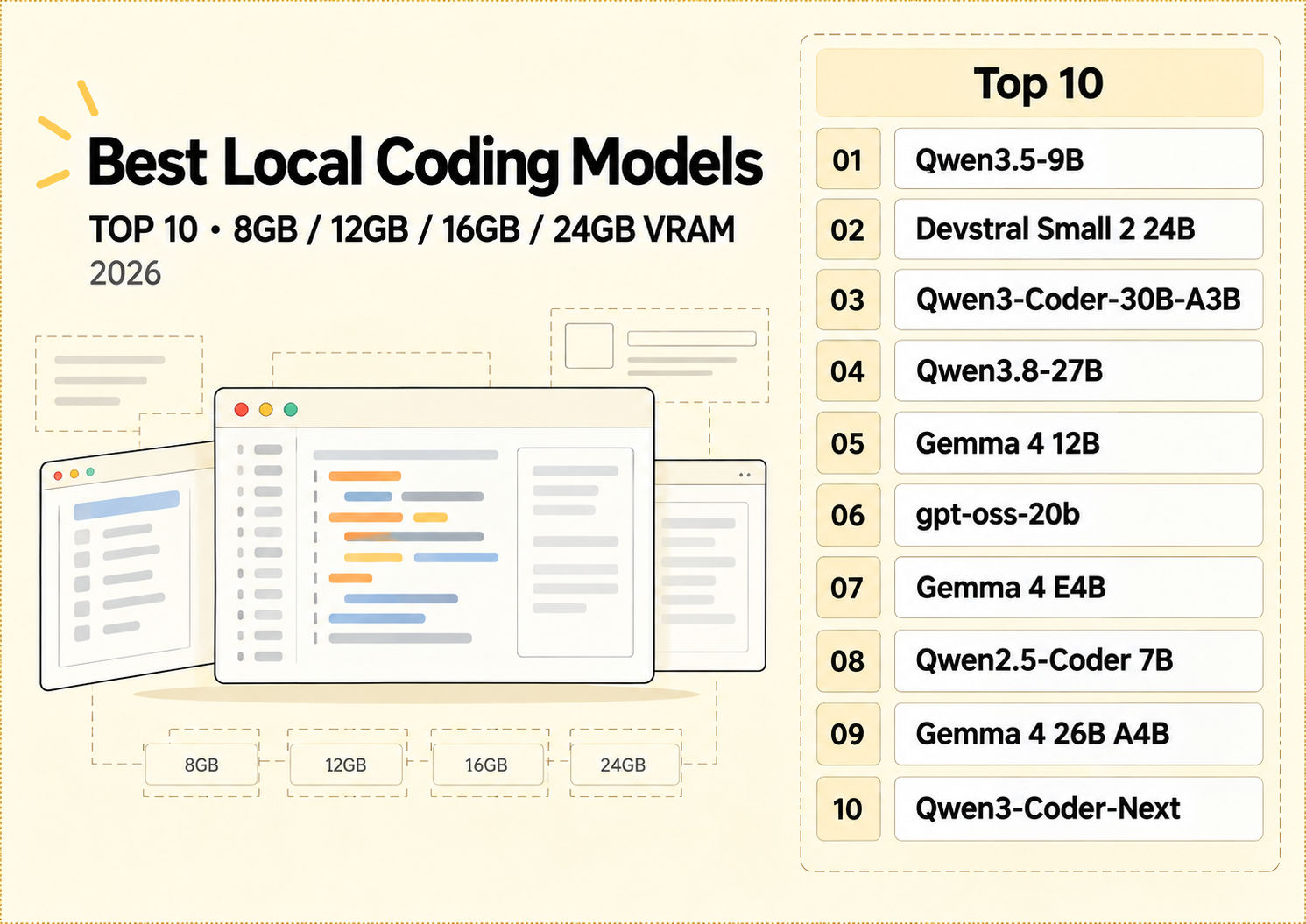Click the '12GB' VRAM box

tap(346, 765)
